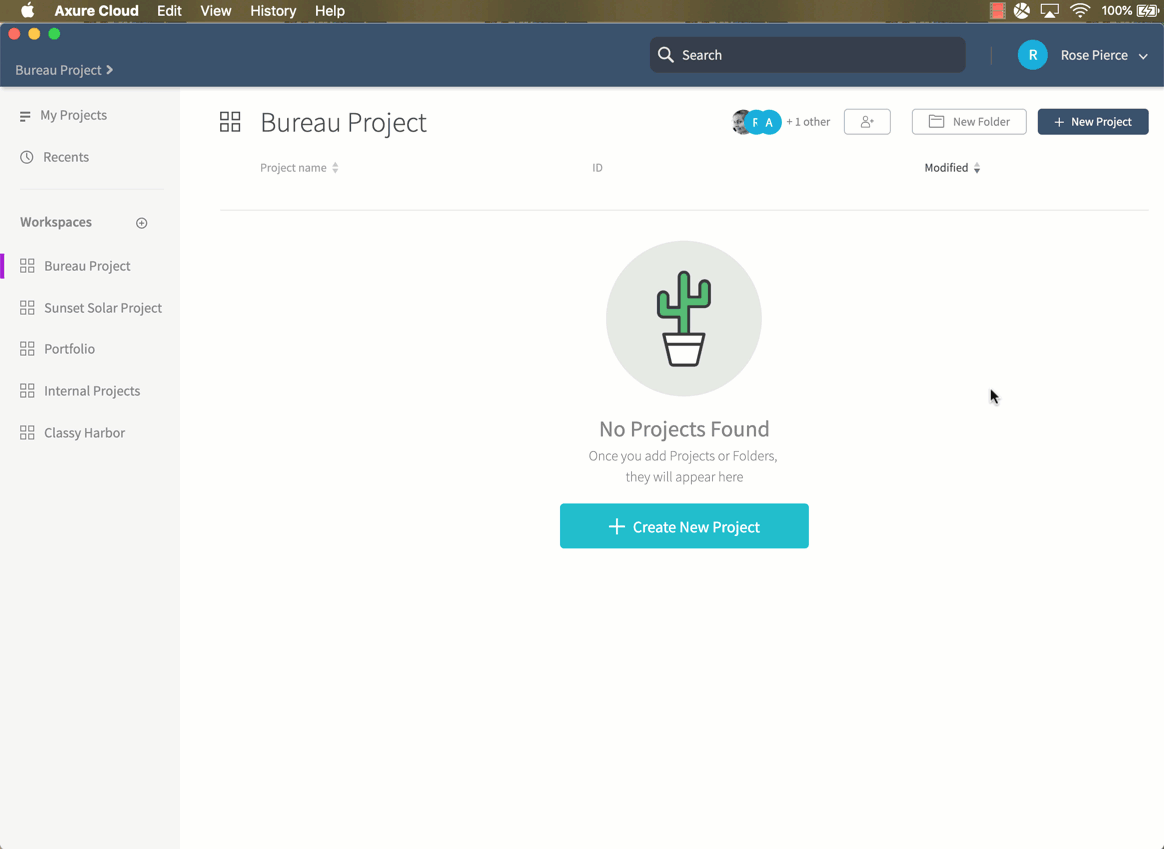Click the '+1 other' members text
The height and width of the screenshot is (849, 1164).
coord(808,122)
